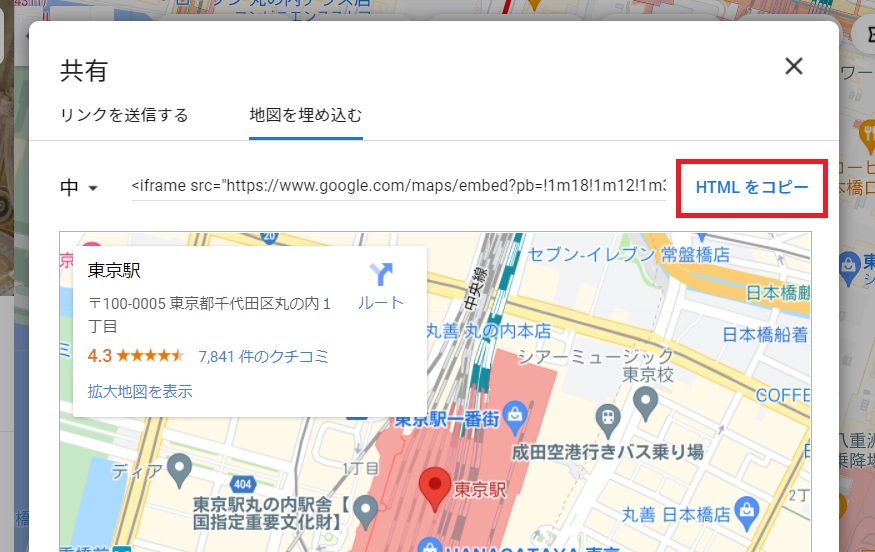Click the 成田空港行きバス乗り場 bus marker
The image size is (875, 552).
[x=608, y=420]
